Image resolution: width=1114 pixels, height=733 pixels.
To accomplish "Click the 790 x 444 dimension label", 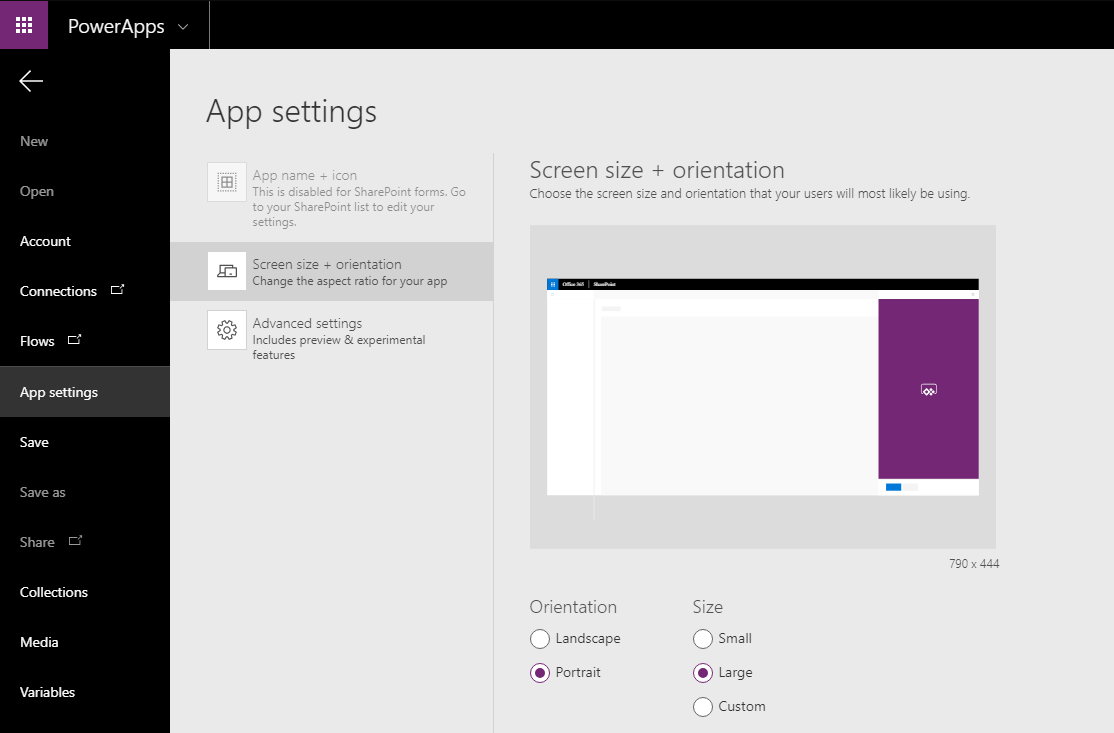I will click(x=973, y=563).
